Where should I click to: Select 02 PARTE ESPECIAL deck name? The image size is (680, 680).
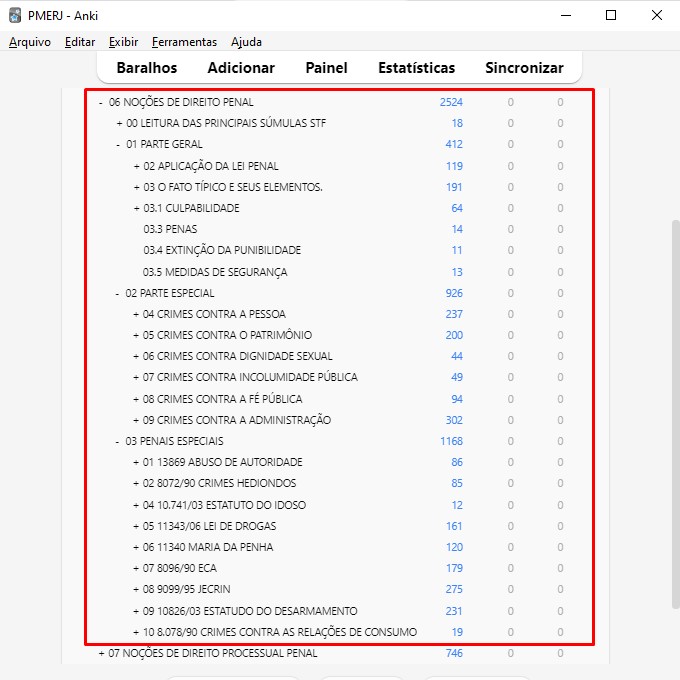point(170,293)
